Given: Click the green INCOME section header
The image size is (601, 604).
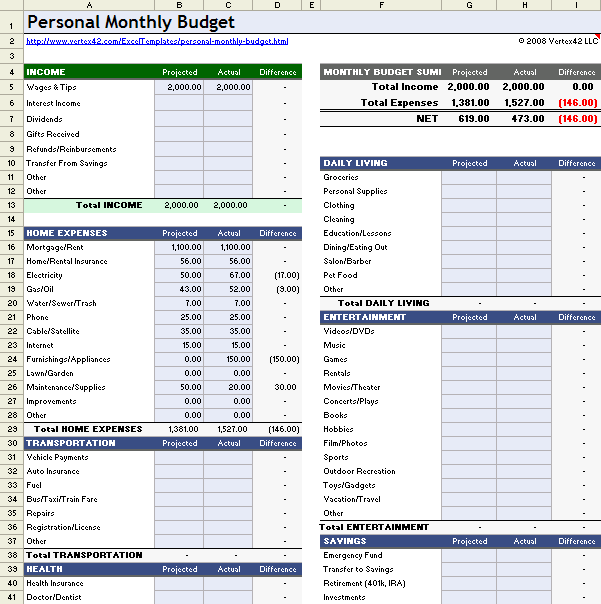Looking at the screenshot, I should coord(88,72).
